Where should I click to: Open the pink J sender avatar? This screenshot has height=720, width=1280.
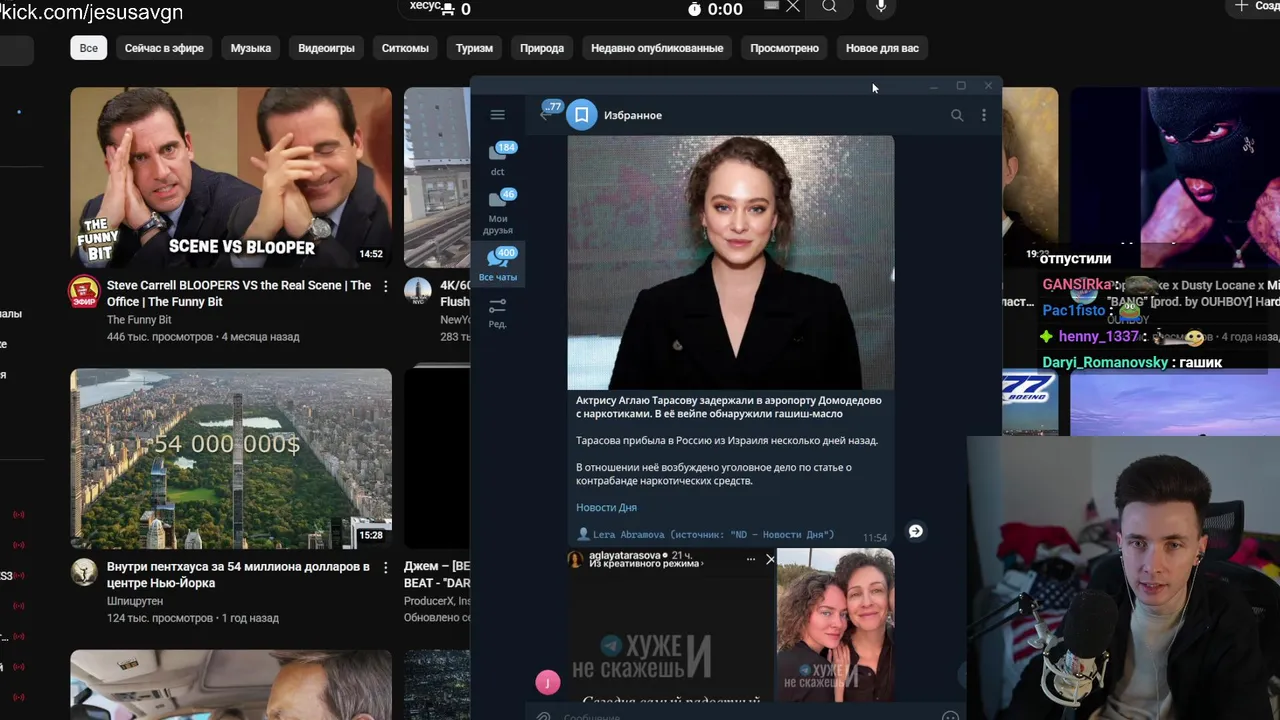(548, 682)
